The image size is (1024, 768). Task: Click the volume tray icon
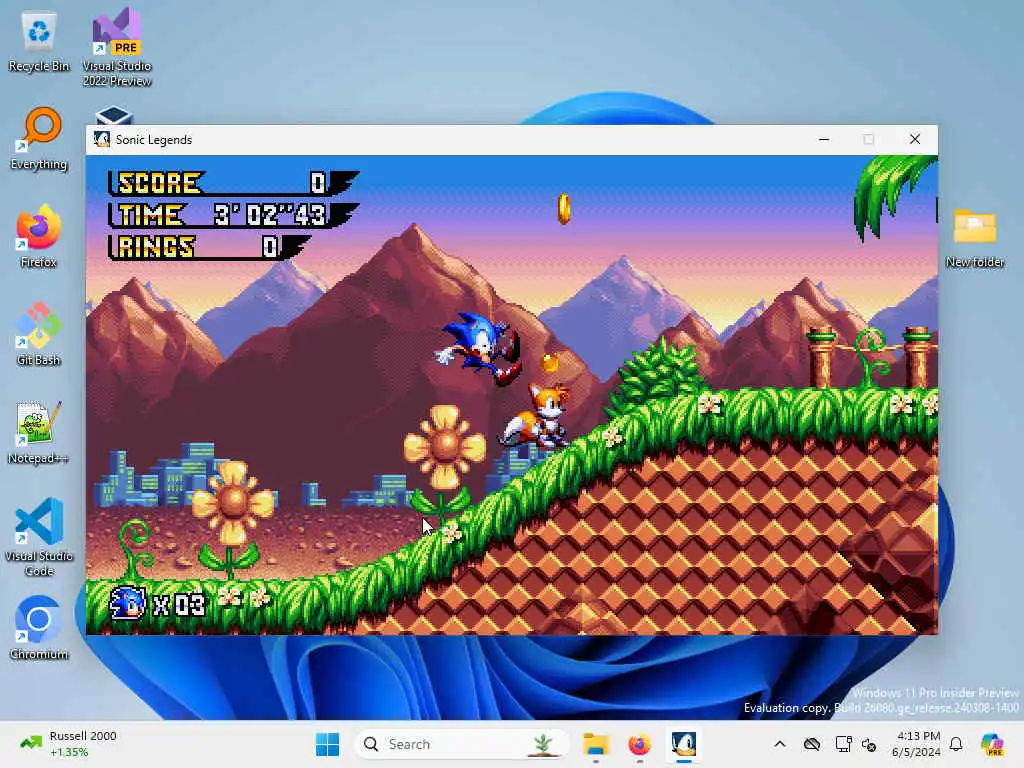point(869,744)
